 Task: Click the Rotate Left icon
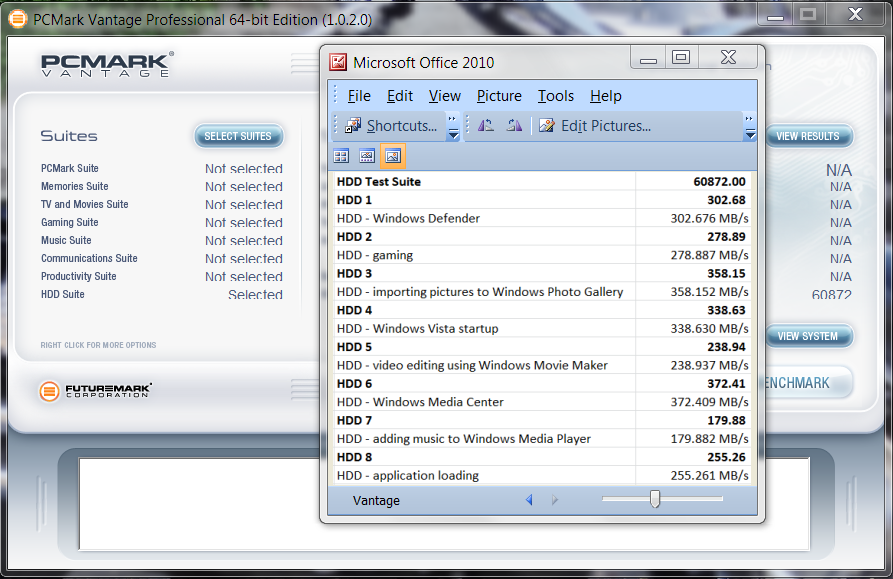coord(485,126)
